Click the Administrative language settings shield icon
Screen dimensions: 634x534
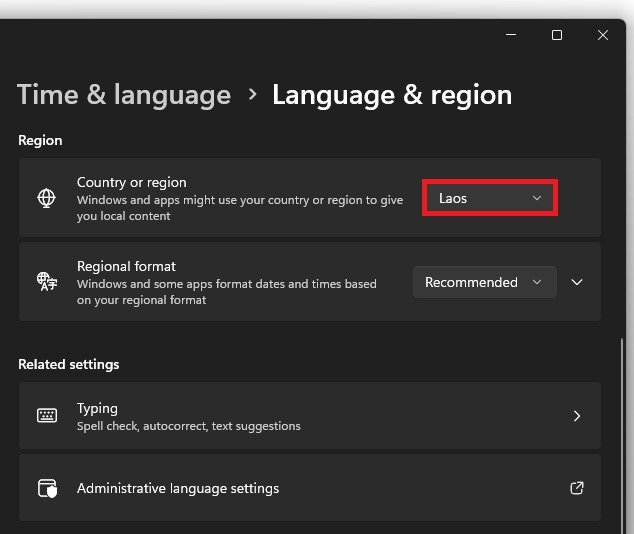(x=46, y=488)
